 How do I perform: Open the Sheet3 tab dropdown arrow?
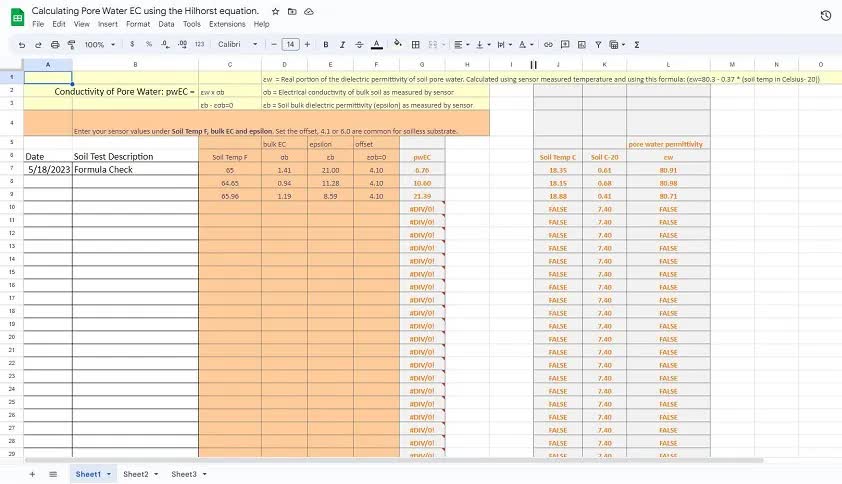tap(205, 474)
